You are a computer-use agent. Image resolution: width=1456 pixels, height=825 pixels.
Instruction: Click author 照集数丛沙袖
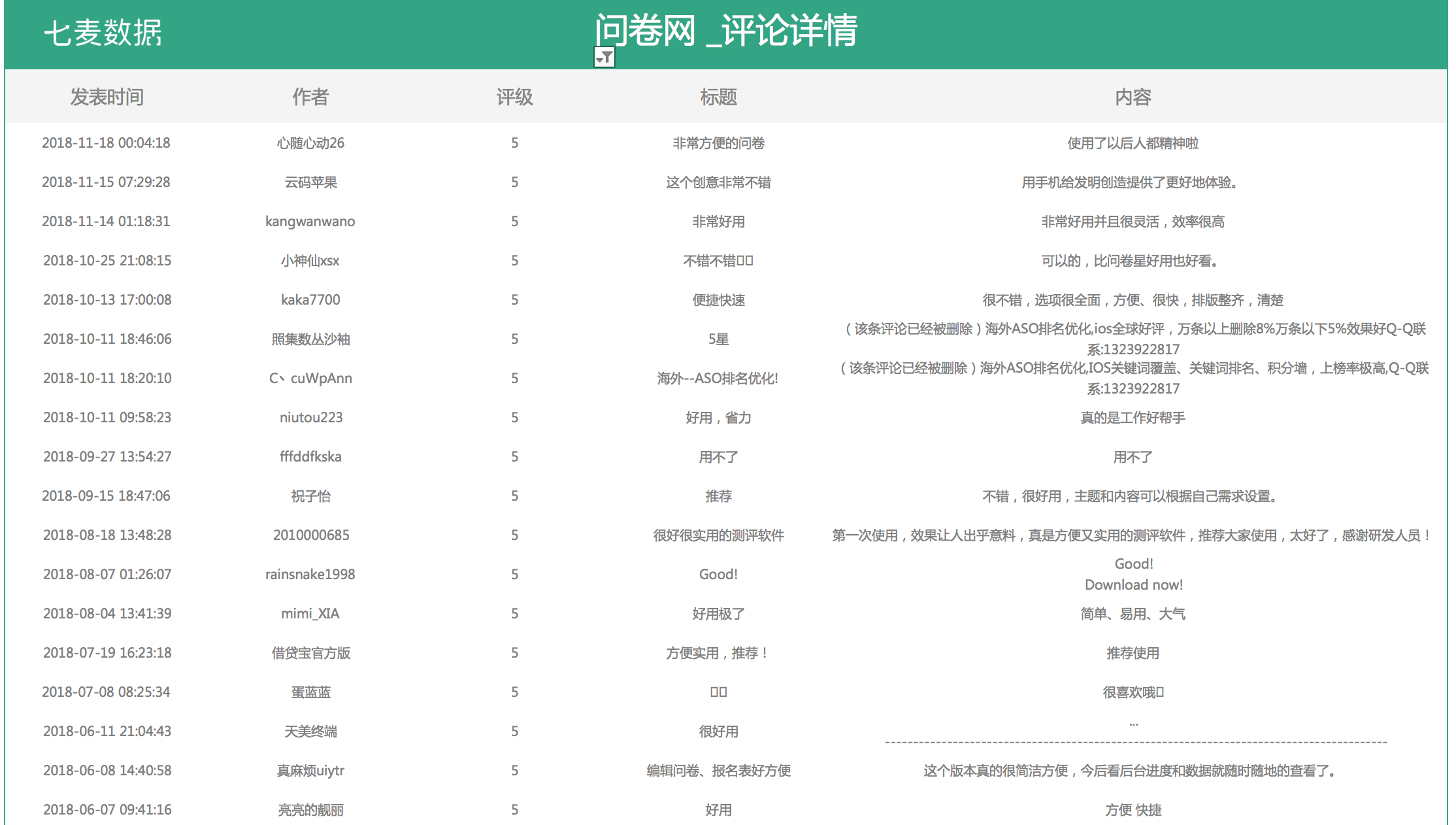[310, 339]
